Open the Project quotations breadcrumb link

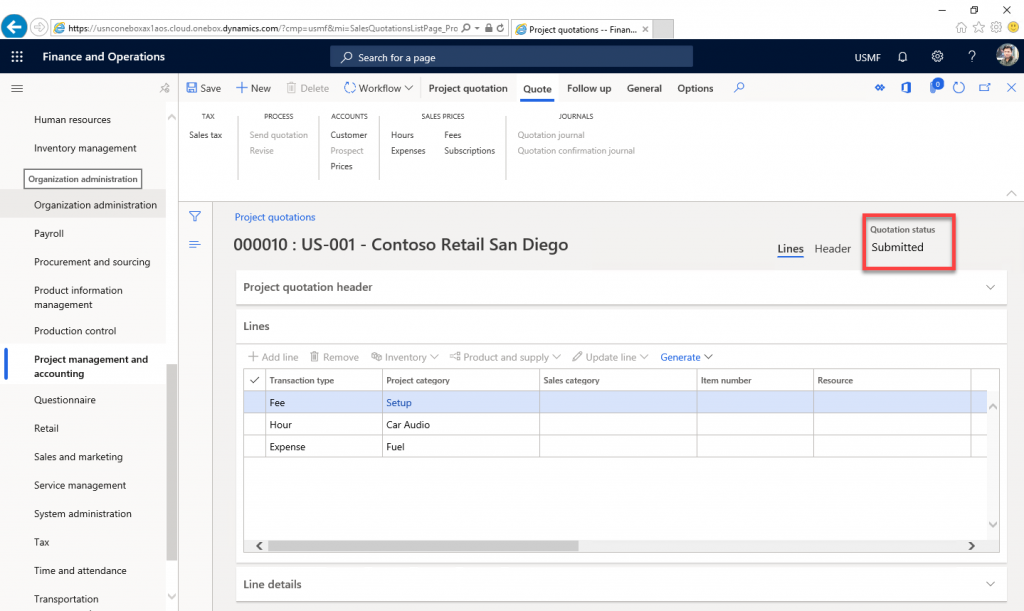[275, 216]
